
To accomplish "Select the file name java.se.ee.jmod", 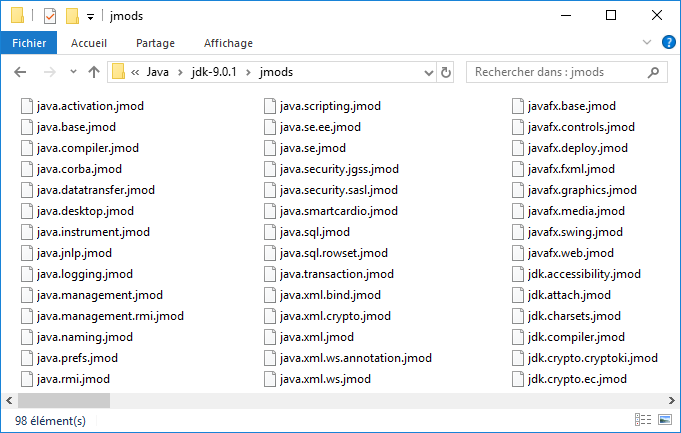I will coord(320,127).
